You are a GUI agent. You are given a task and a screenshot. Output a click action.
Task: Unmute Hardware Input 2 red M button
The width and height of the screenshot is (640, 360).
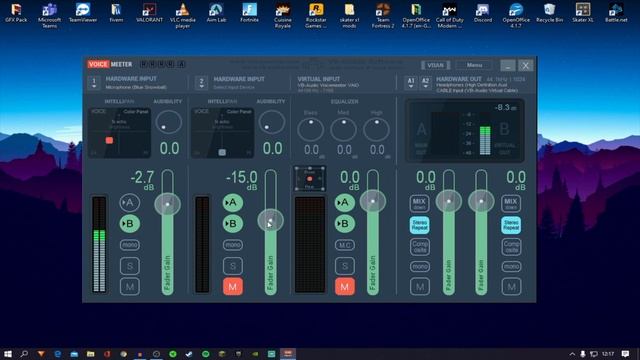pyautogui.click(x=233, y=287)
